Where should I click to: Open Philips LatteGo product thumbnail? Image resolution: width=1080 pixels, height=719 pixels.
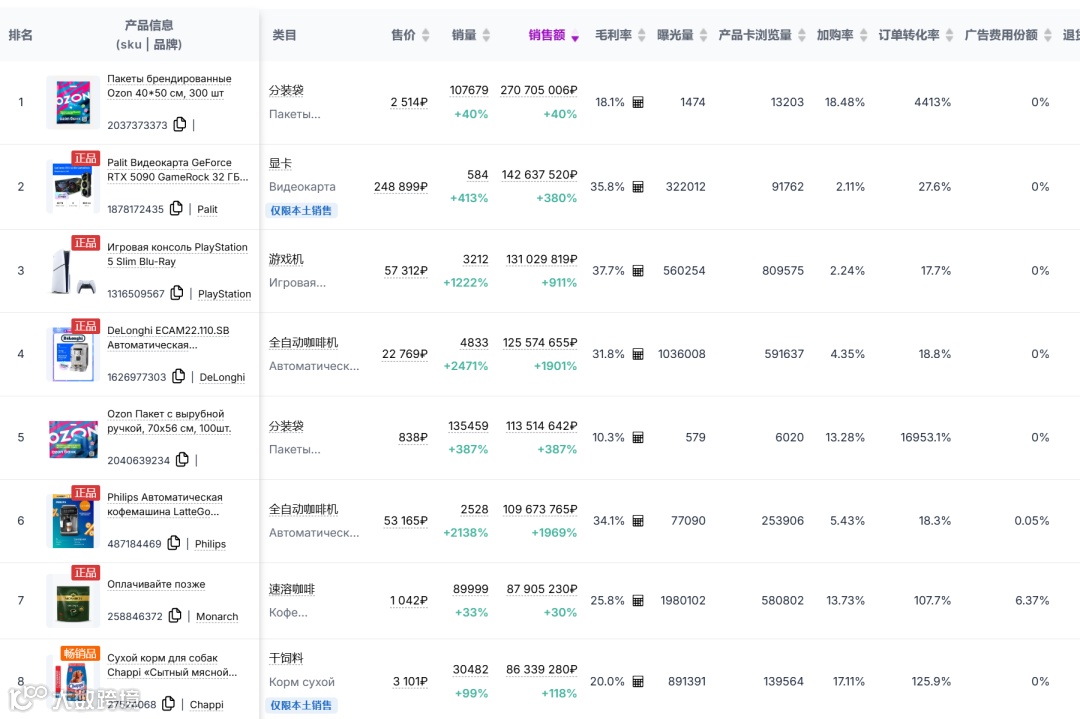pyautogui.click(x=72, y=521)
